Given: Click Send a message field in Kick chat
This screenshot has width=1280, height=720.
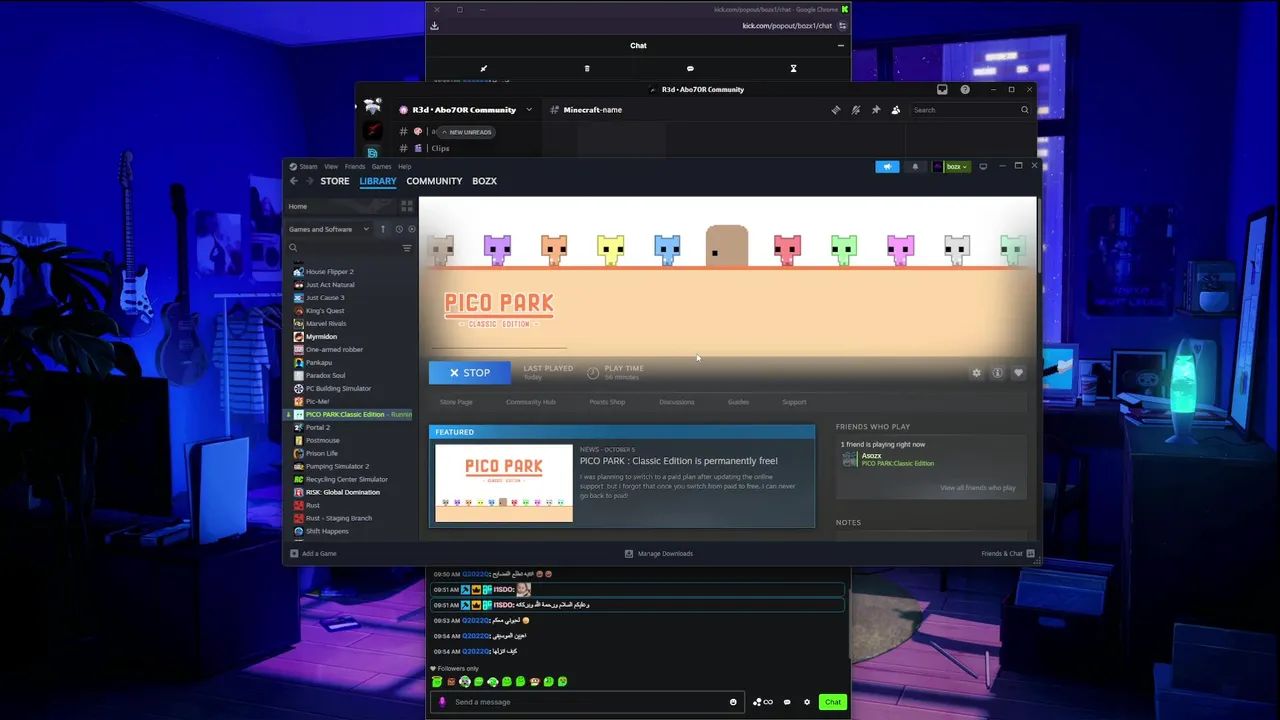Looking at the screenshot, I should click(x=590, y=702).
